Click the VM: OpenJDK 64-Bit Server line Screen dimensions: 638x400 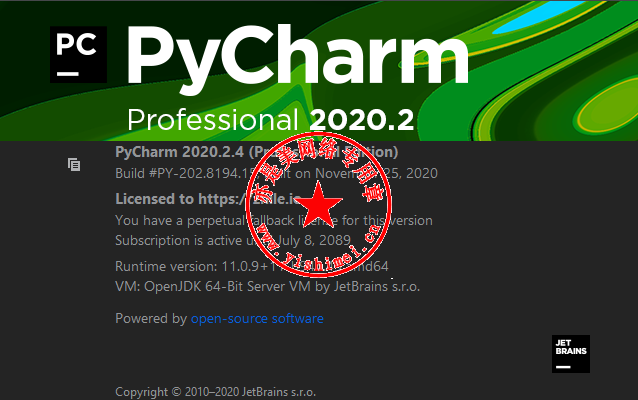(x=267, y=286)
